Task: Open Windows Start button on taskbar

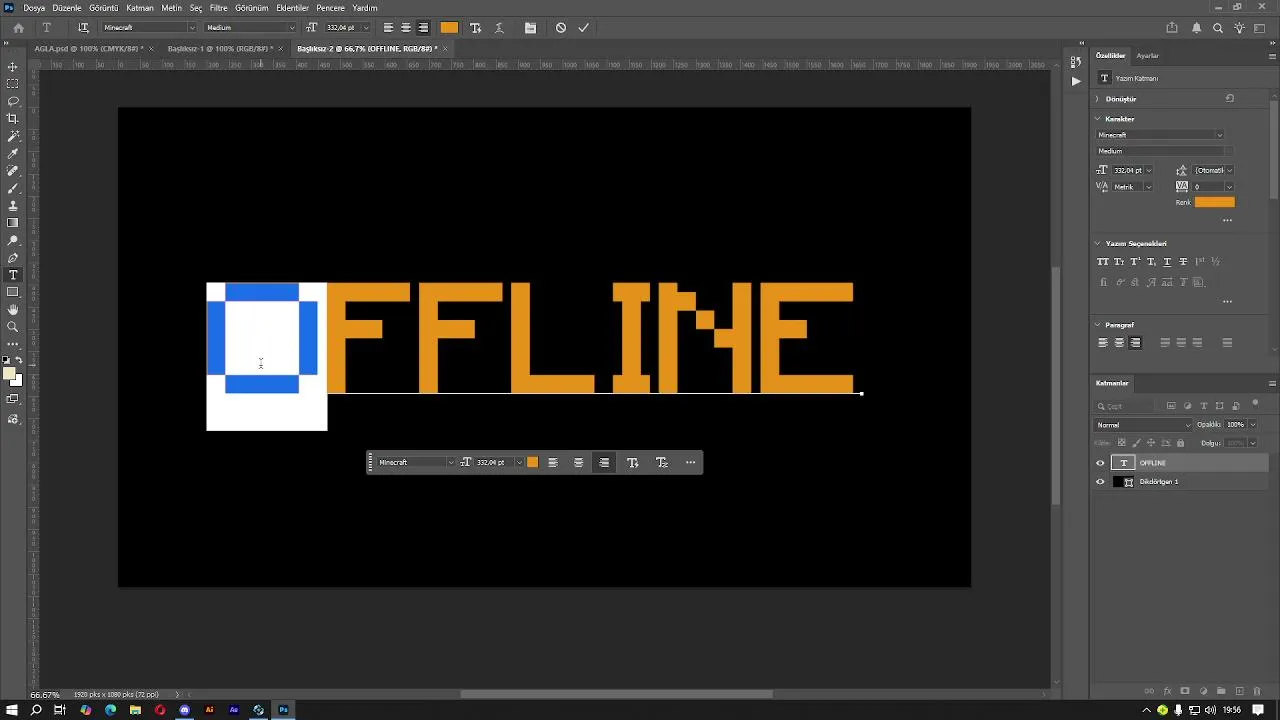Action: 12,710
